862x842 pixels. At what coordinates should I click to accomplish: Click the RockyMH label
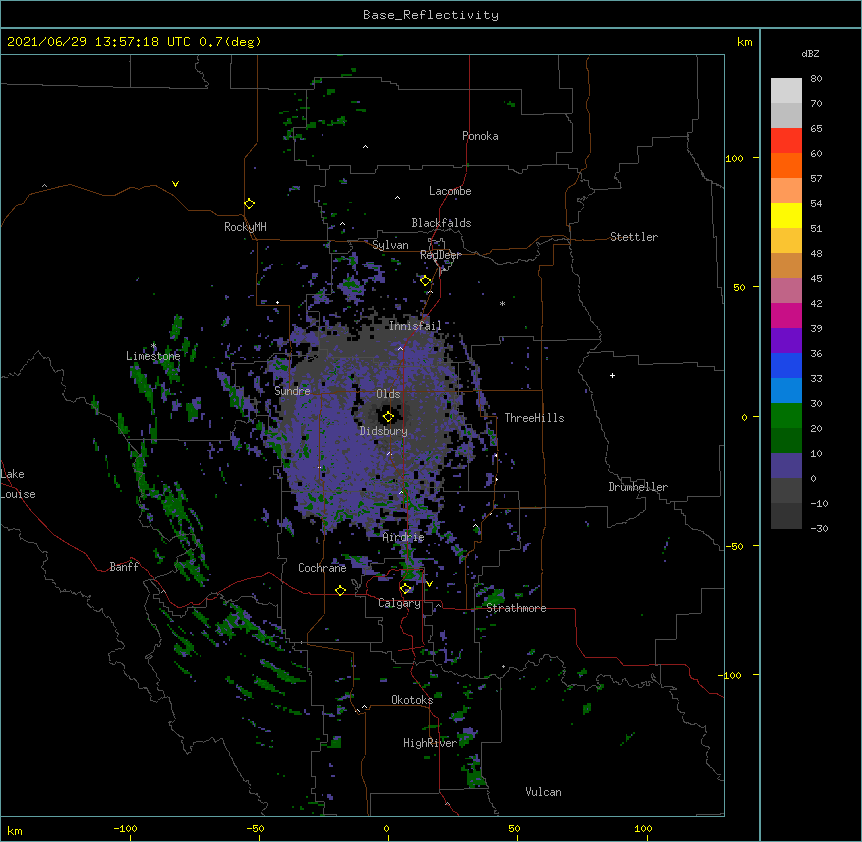(x=245, y=227)
